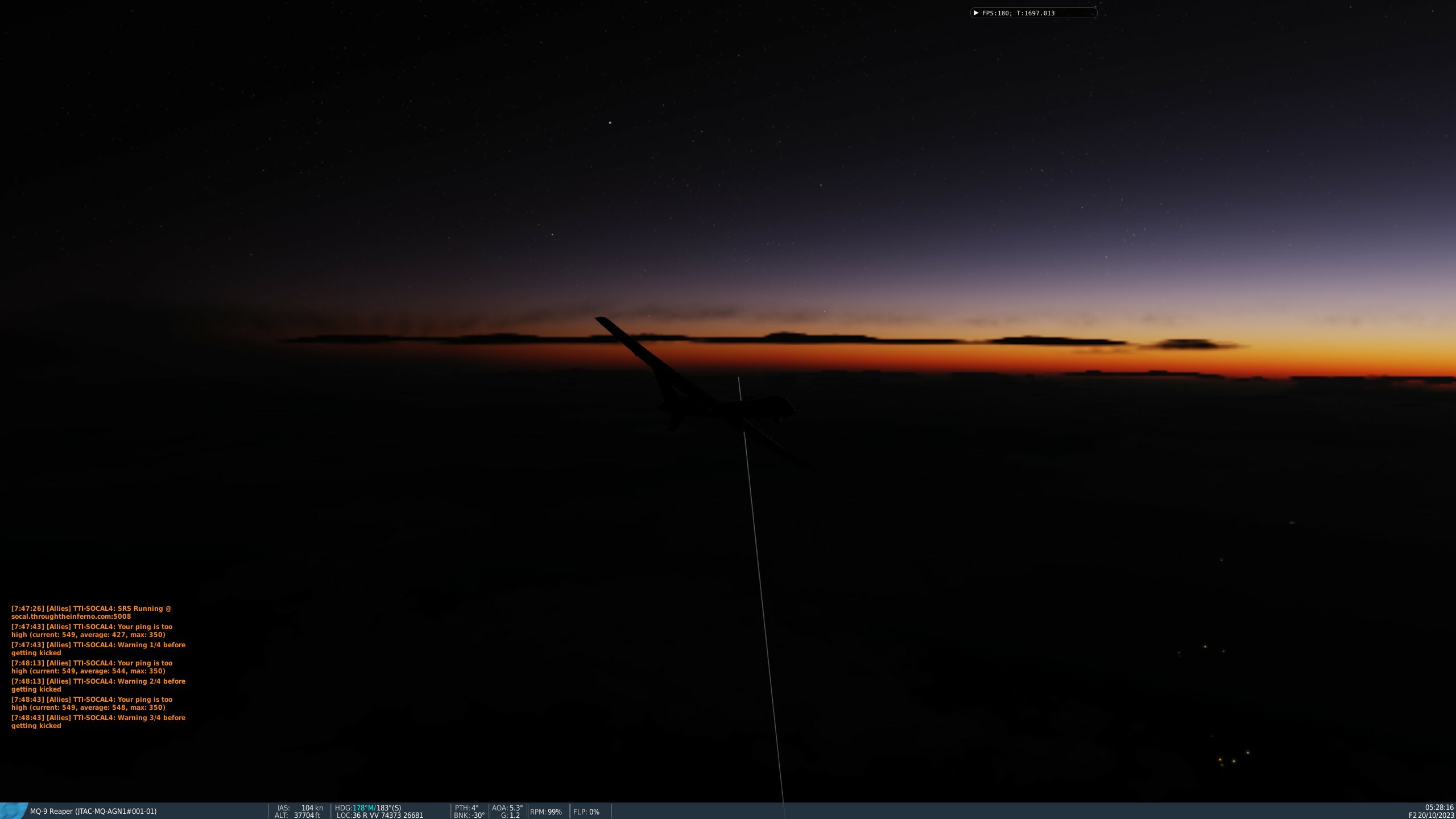Image resolution: width=1456 pixels, height=819 pixels.
Task: Select the MQ-9 Reaper unit name label
Action: click(93, 812)
